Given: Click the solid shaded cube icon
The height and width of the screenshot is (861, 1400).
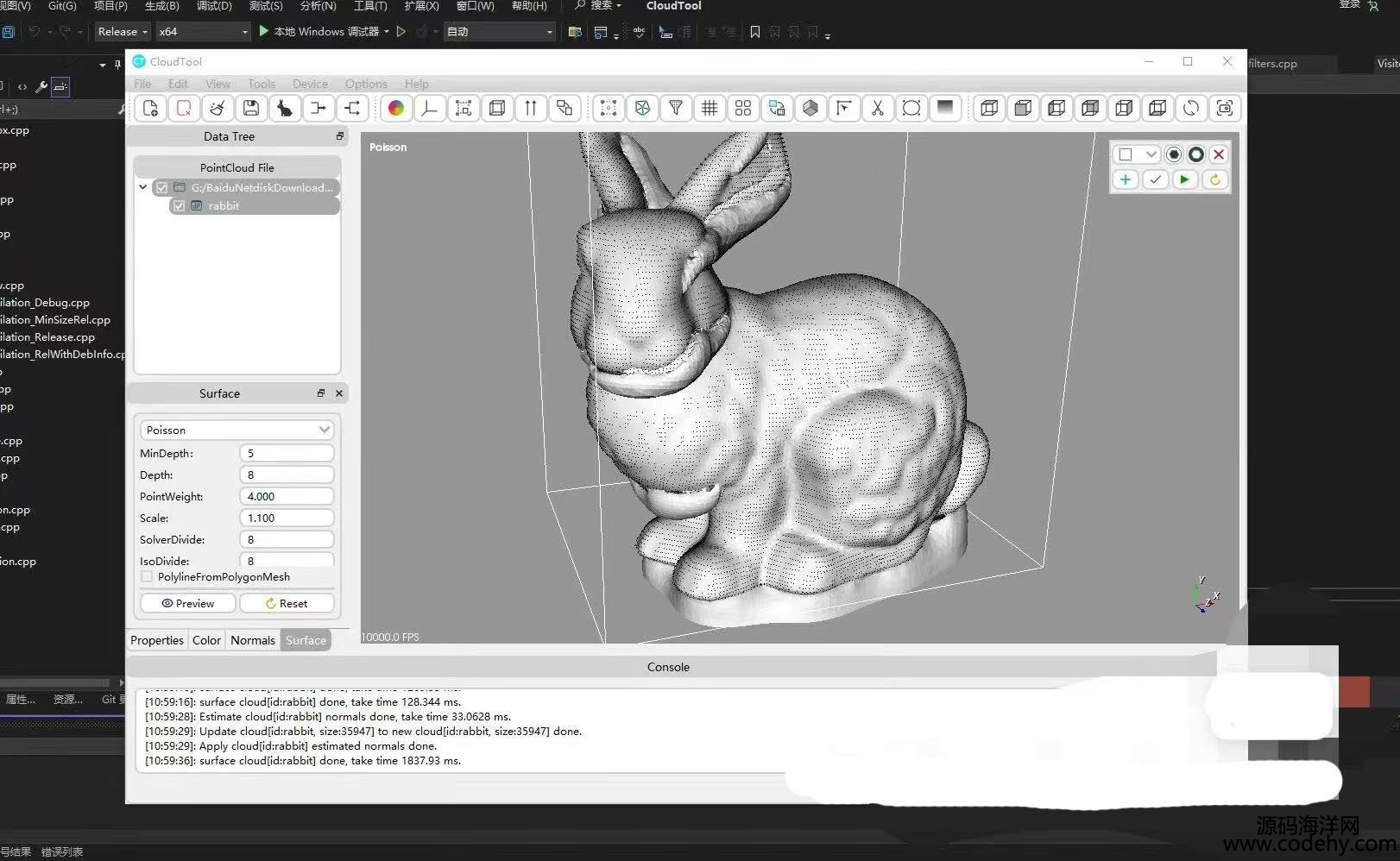Looking at the screenshot, I should (x=810, y=108).
